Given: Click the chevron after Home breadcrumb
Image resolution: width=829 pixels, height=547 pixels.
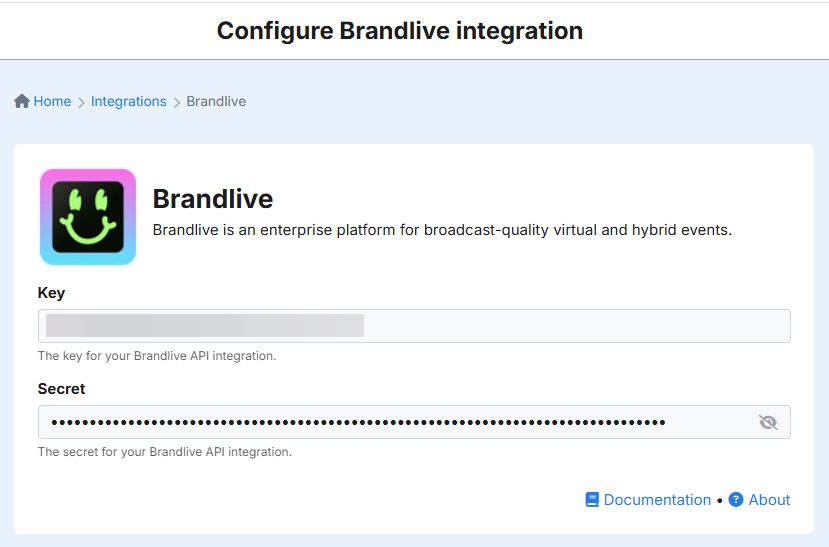Looking at the screenshot, I should [x=81, y=102].
